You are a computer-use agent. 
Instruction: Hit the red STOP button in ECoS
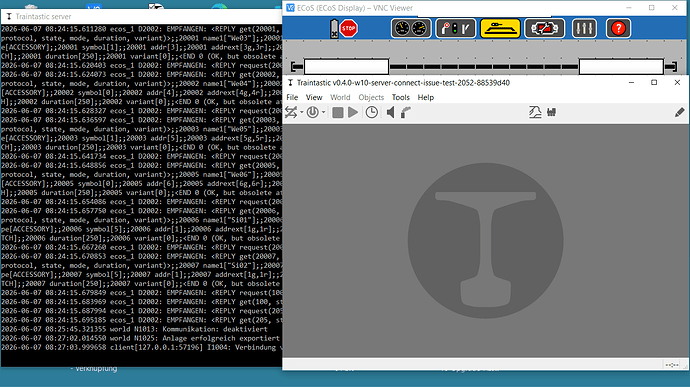pyautogui.click(x=349, y=29)
